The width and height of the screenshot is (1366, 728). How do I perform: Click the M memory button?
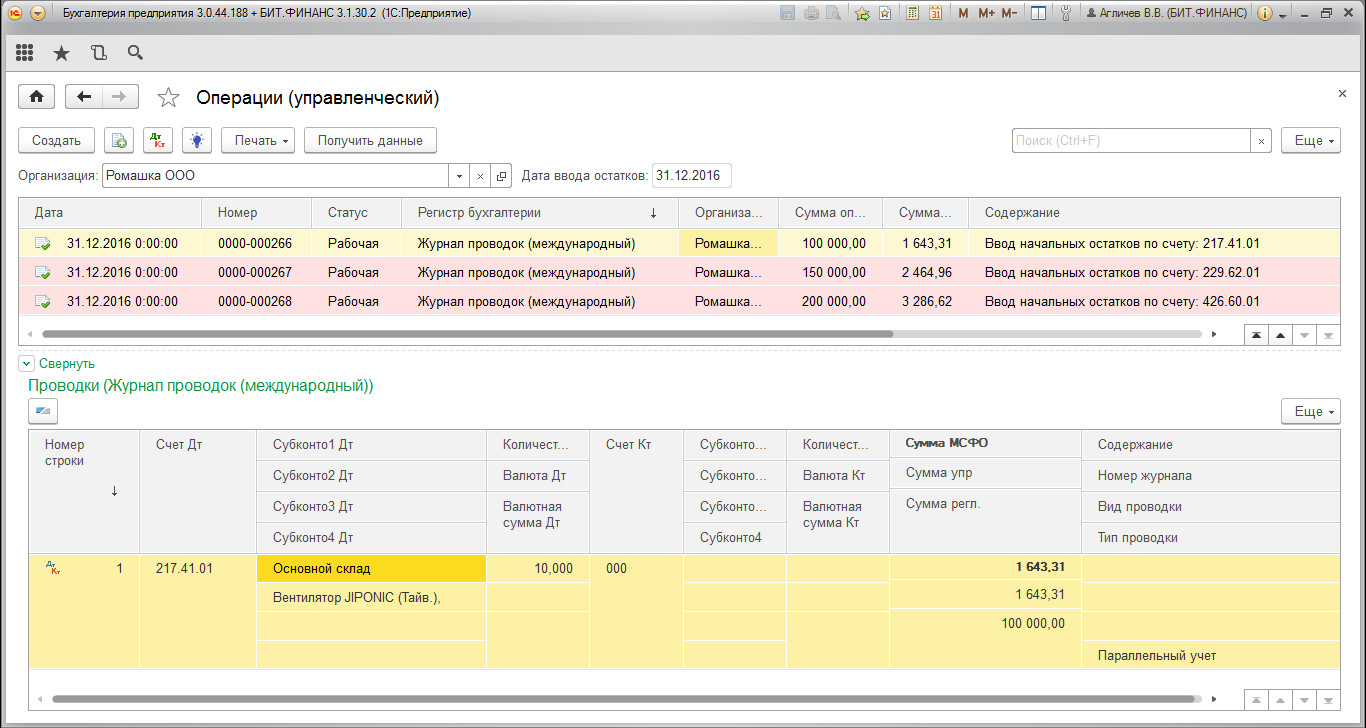[963, 13]
